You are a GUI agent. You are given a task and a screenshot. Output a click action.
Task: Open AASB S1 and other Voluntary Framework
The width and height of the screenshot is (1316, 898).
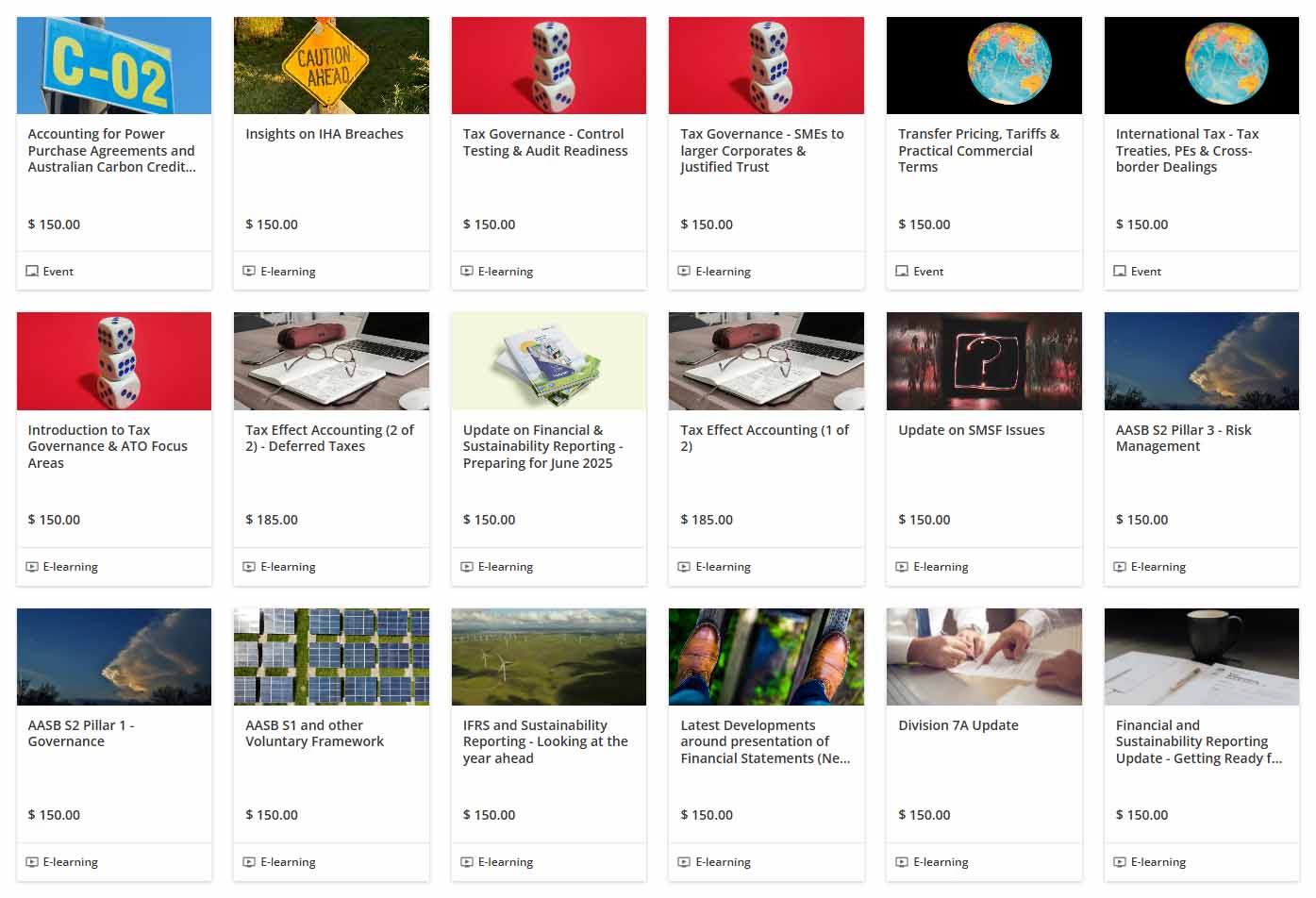pyautogui.click(x=314, y=734)
